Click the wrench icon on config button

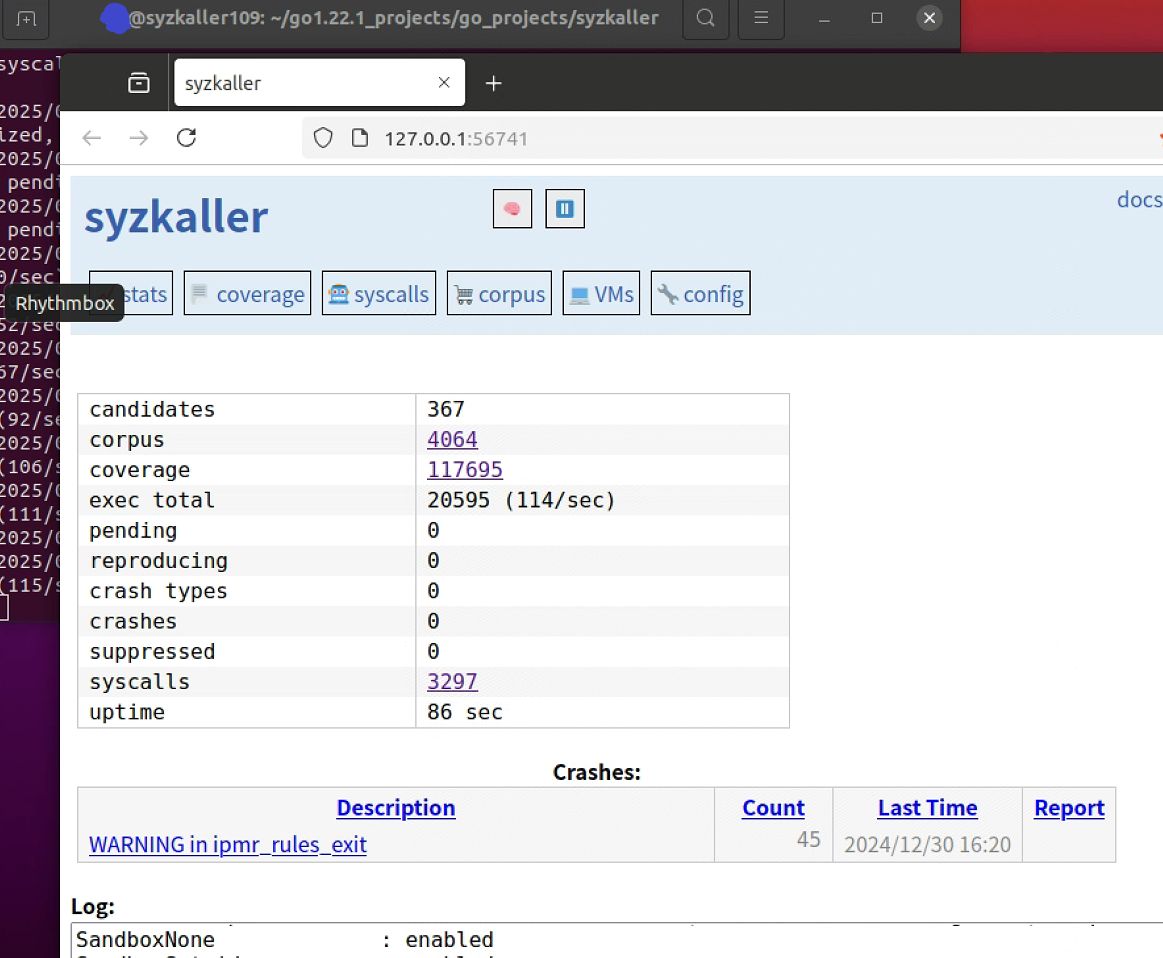point(667,292)
